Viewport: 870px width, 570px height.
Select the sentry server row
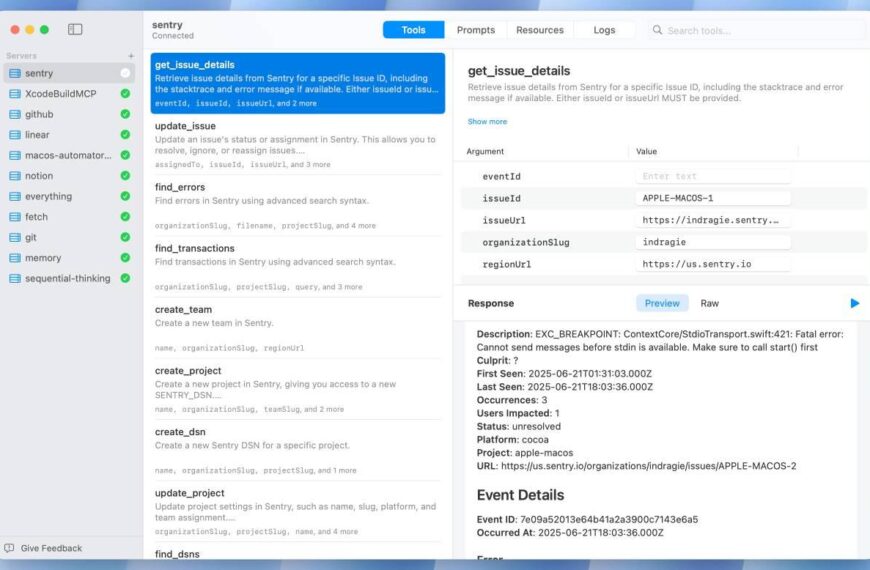click(x=69, y=73)
